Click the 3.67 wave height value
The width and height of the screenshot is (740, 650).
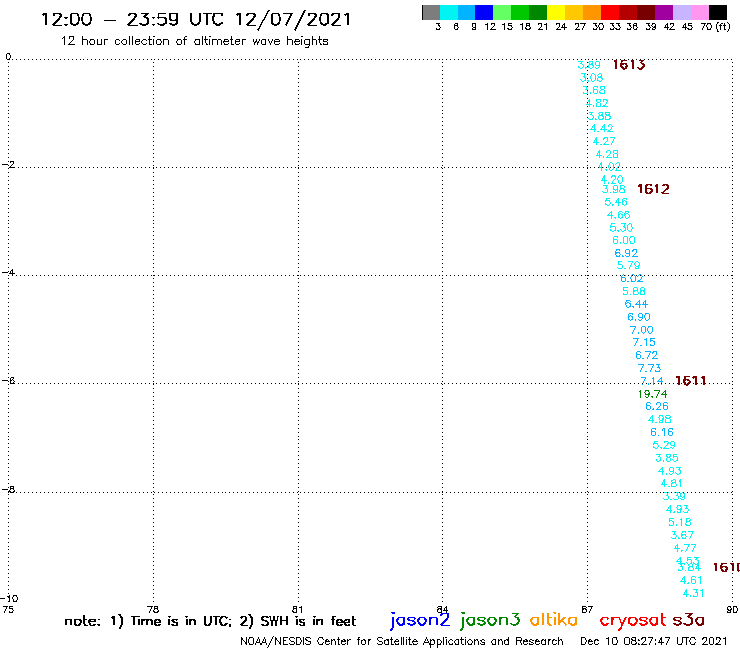[682, 535]
